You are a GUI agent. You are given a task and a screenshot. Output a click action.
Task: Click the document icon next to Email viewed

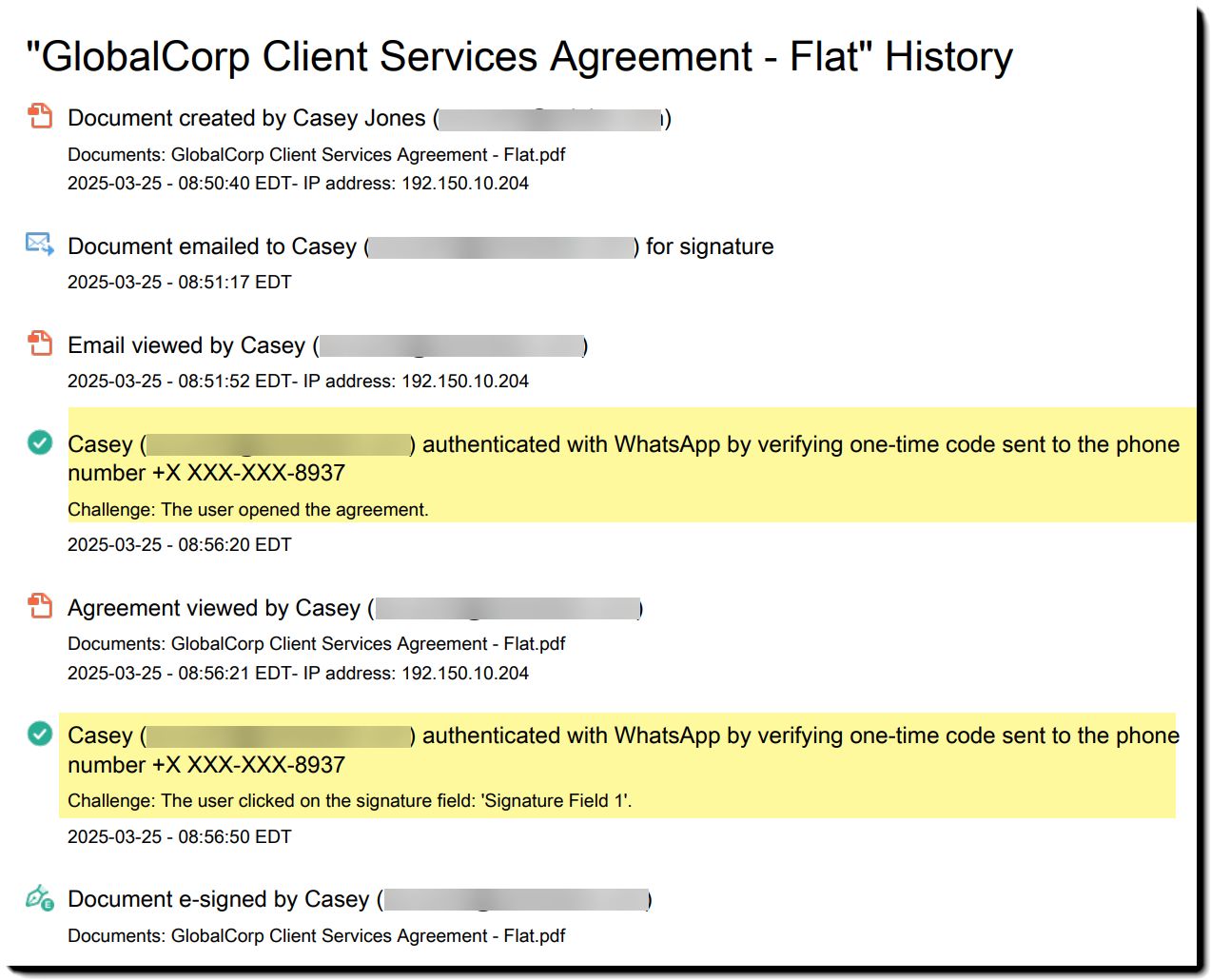[40, 343]
